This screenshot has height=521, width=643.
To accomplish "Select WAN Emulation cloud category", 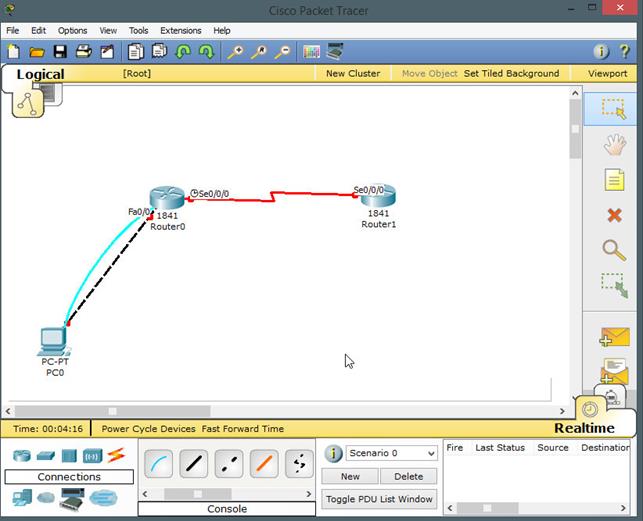I will pyautogui.click(x=46, y=498).
